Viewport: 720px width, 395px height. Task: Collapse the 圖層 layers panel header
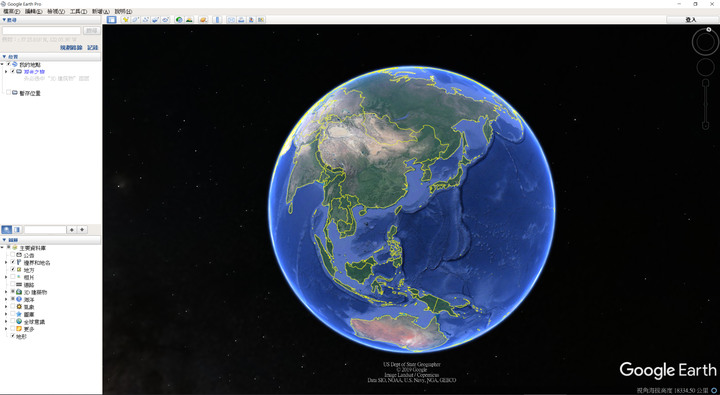tap(51, 240)
